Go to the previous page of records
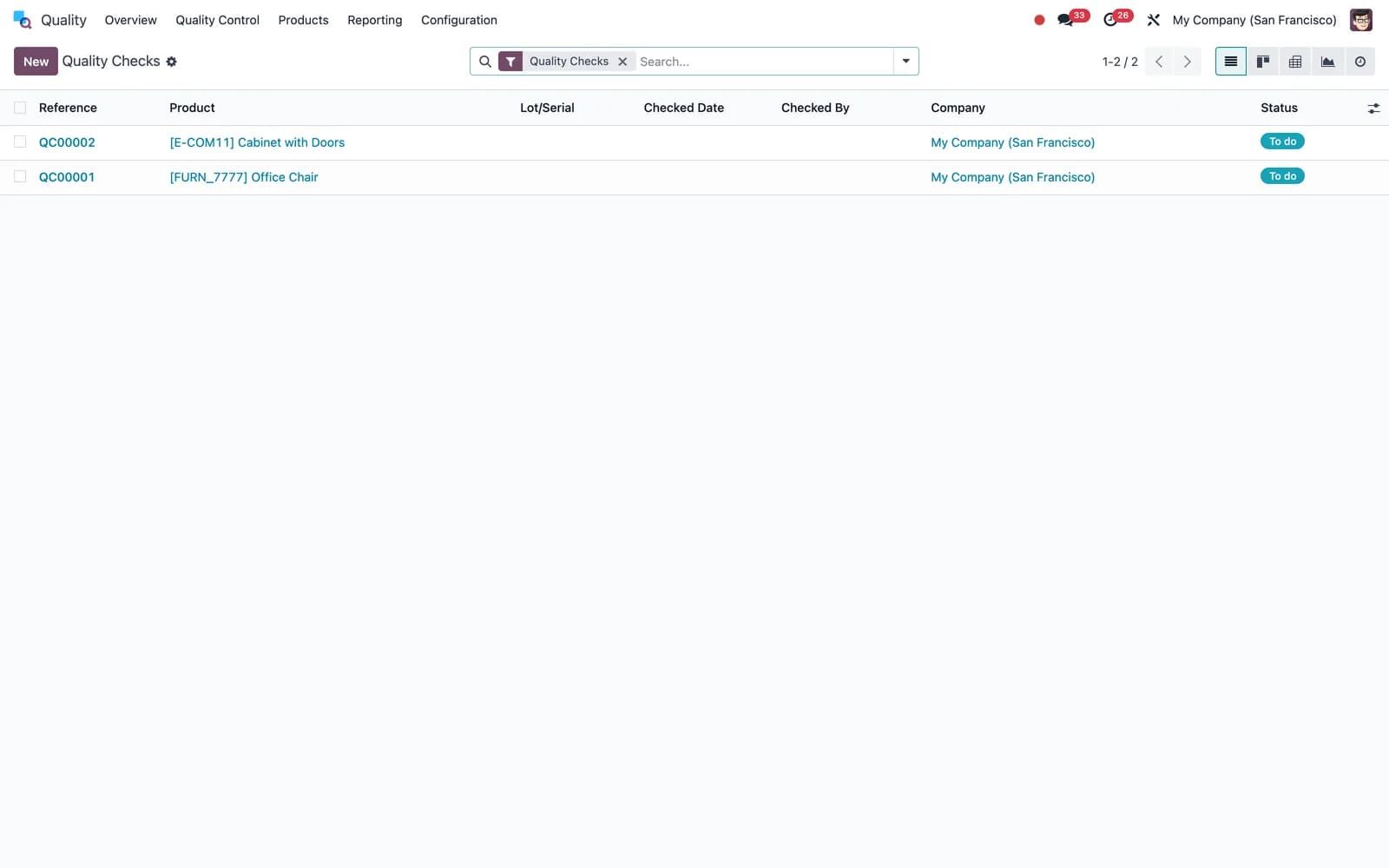Image resolution: width=1389 pixels, height=868 pixels. (1159, 62)
